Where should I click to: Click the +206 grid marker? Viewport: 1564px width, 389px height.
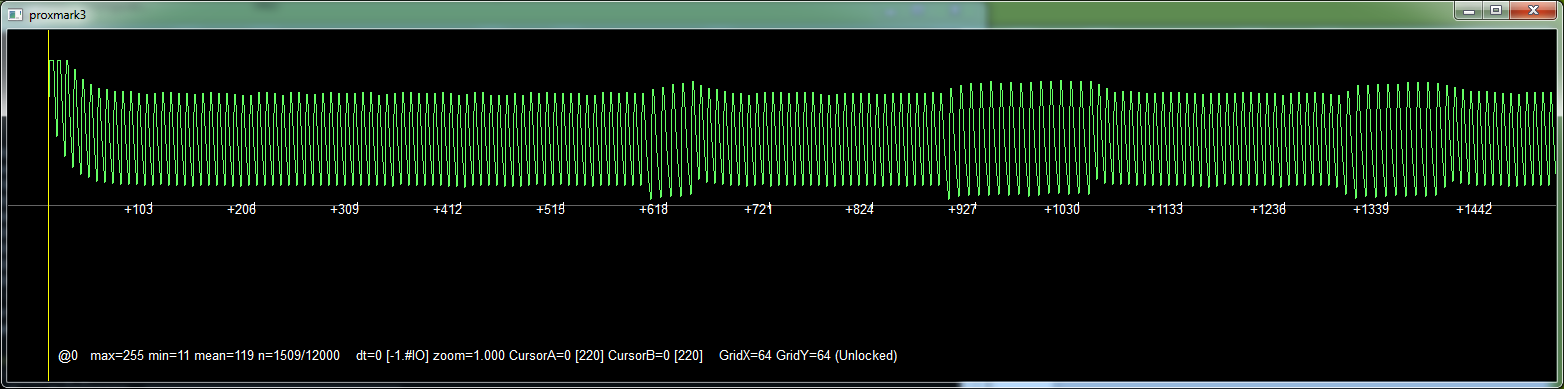coord(242,209)
